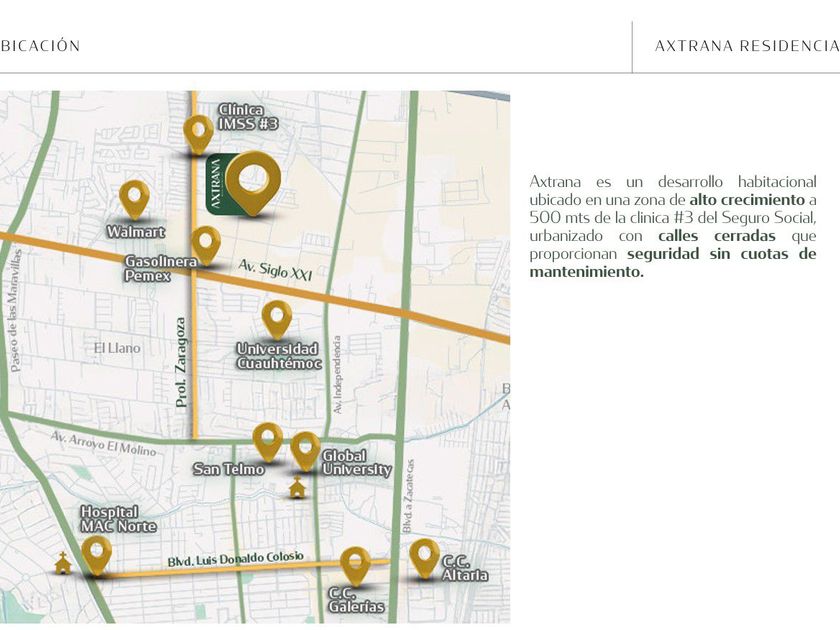Screen dimensions: 840x630
Task: Click the 'BICACIÓN' section heading
Action: click(40, 46)
